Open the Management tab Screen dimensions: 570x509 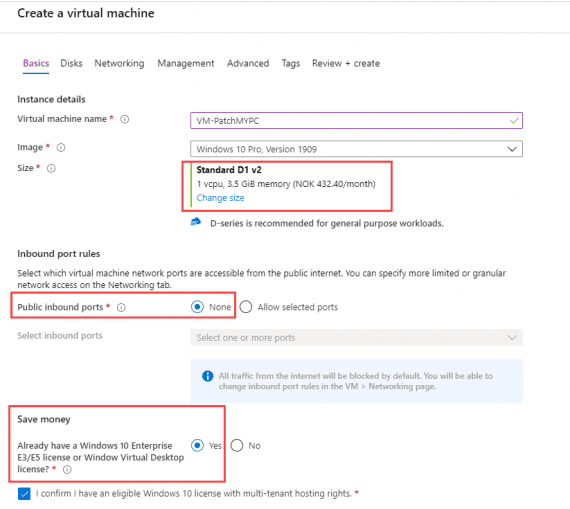click(186, 63)
